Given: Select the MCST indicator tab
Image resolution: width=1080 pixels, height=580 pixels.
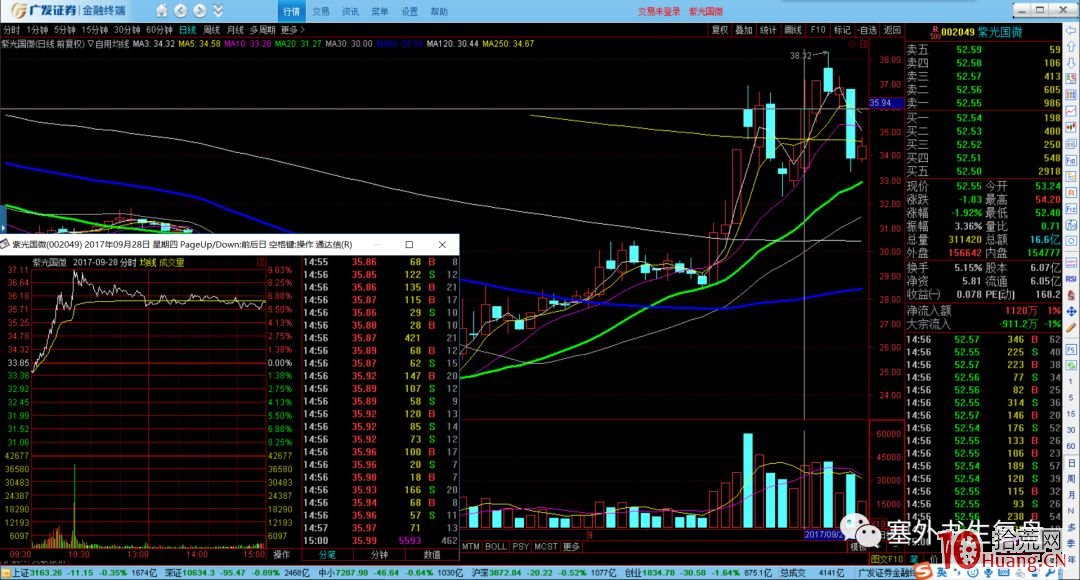Looking at the screenshot, I should click(x=546, y=546).
